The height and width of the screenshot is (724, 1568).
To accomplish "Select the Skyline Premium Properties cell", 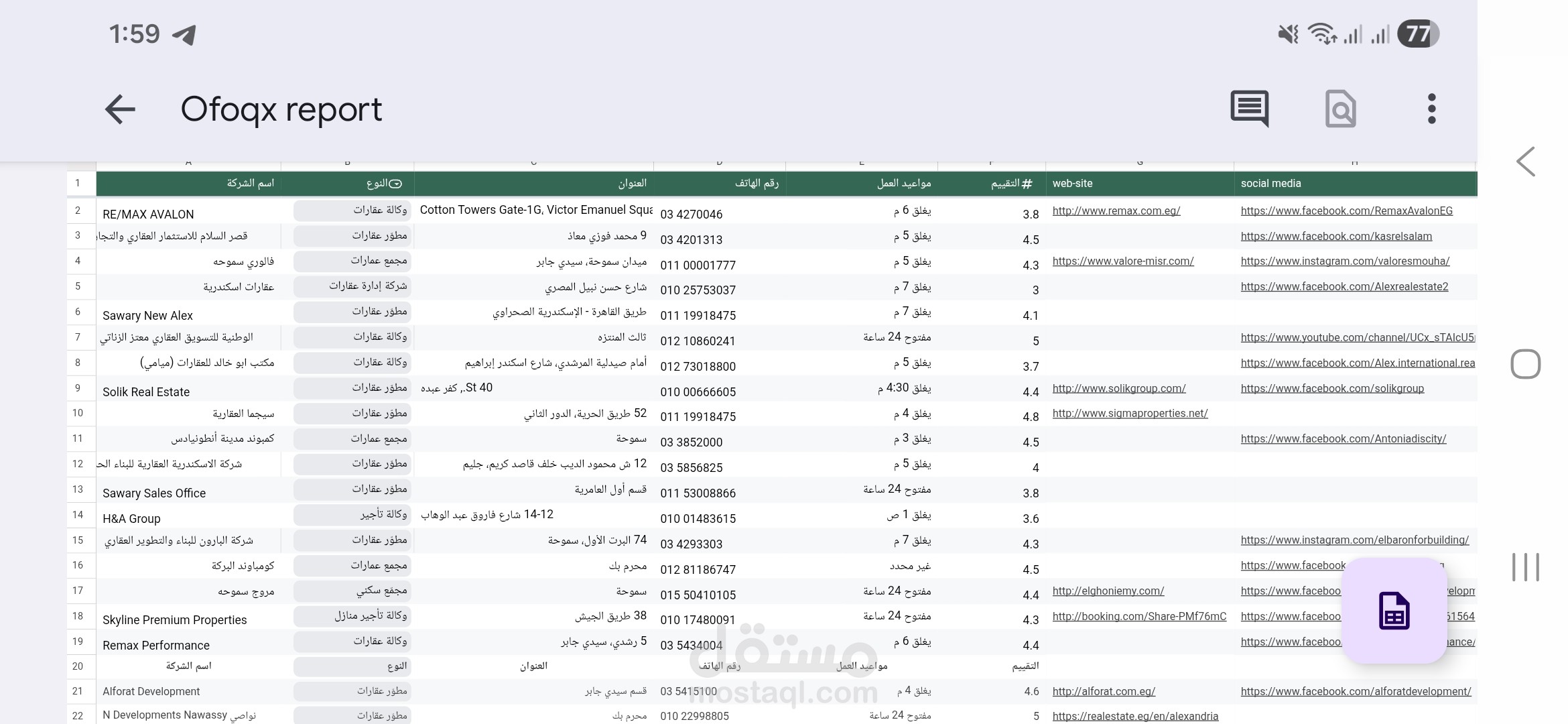I will coord(188,617).
